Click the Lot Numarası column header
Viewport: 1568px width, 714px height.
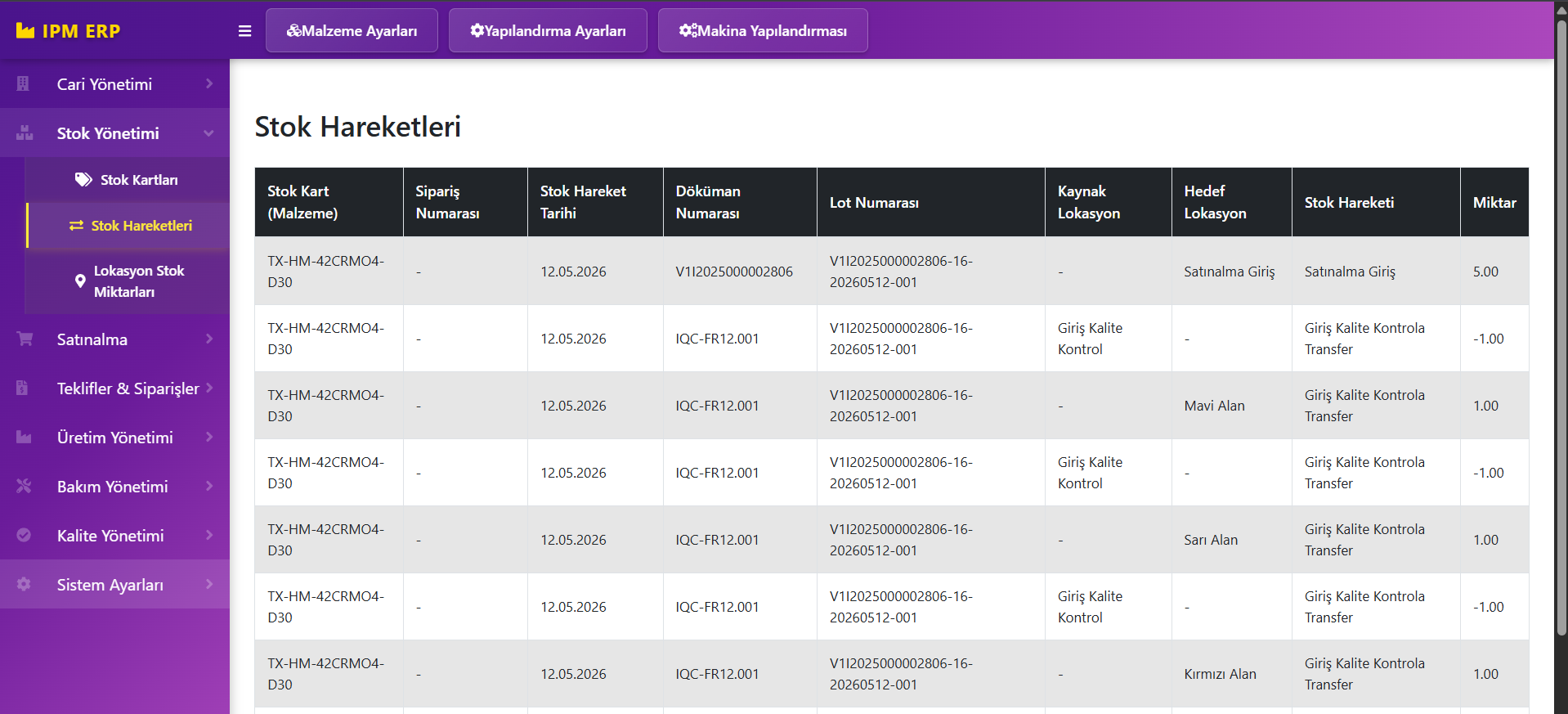point(931,202)
